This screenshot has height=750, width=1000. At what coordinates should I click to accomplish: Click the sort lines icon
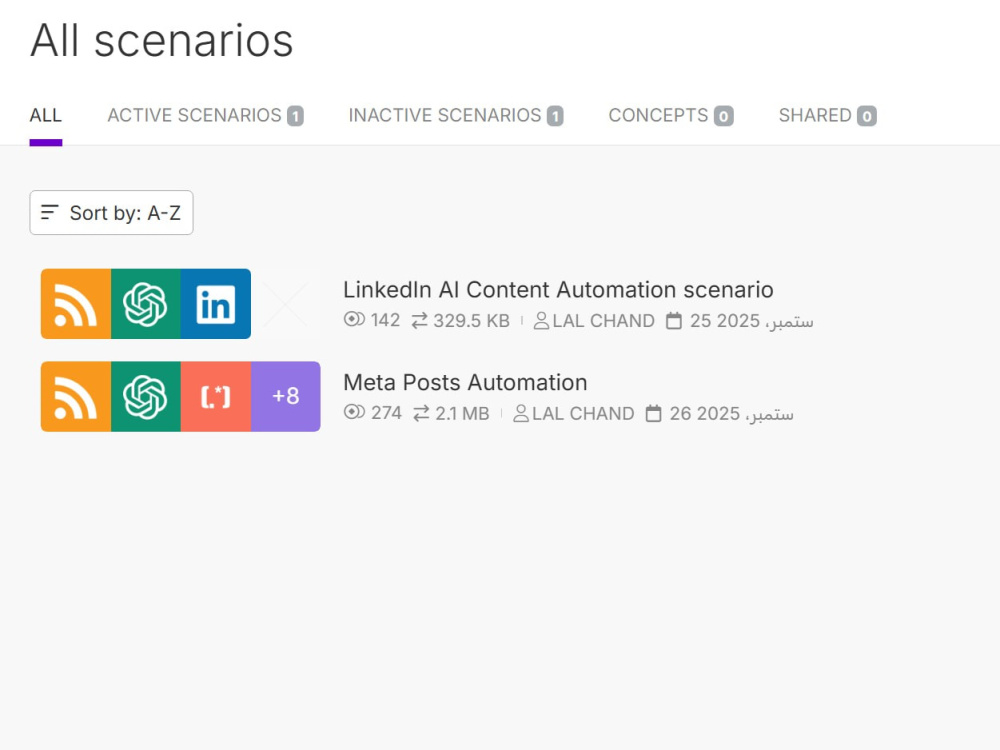(50, 213)
